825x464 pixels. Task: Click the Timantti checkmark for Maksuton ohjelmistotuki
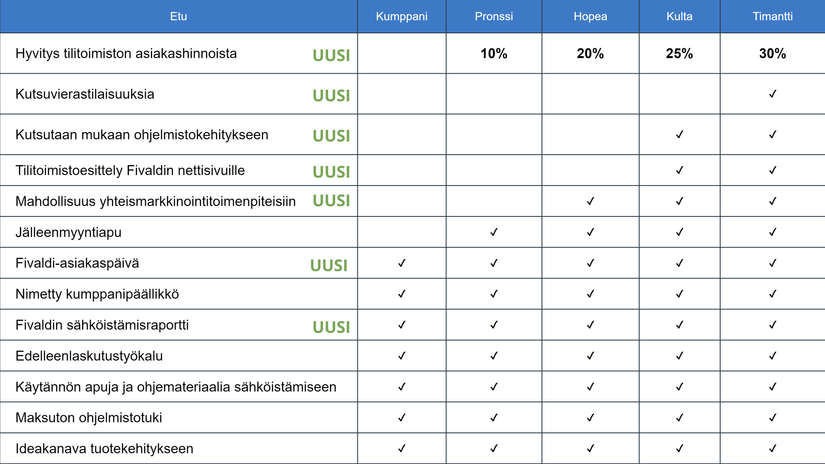[772, 418]
